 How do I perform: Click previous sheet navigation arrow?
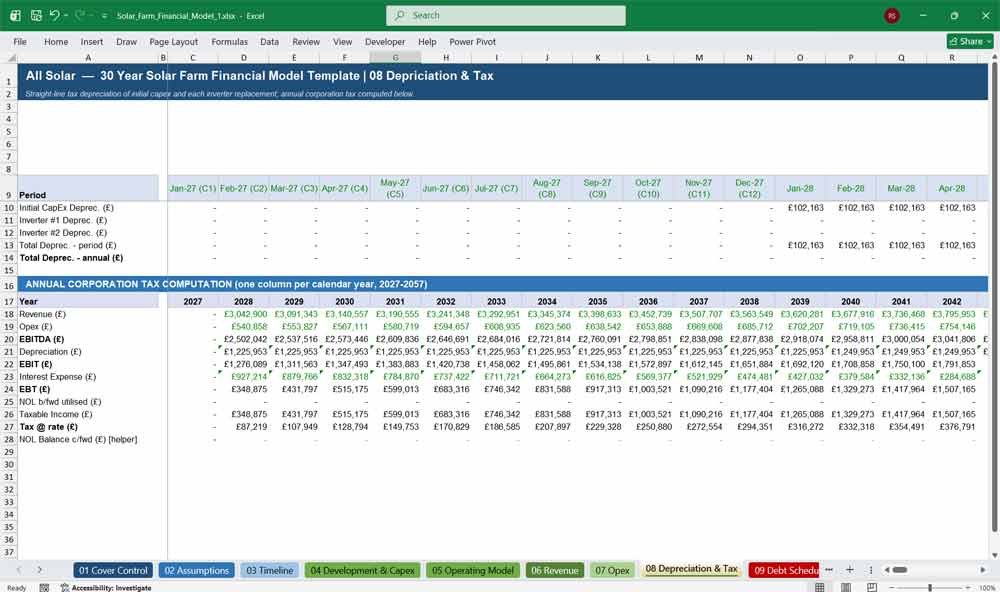[18, 570]
